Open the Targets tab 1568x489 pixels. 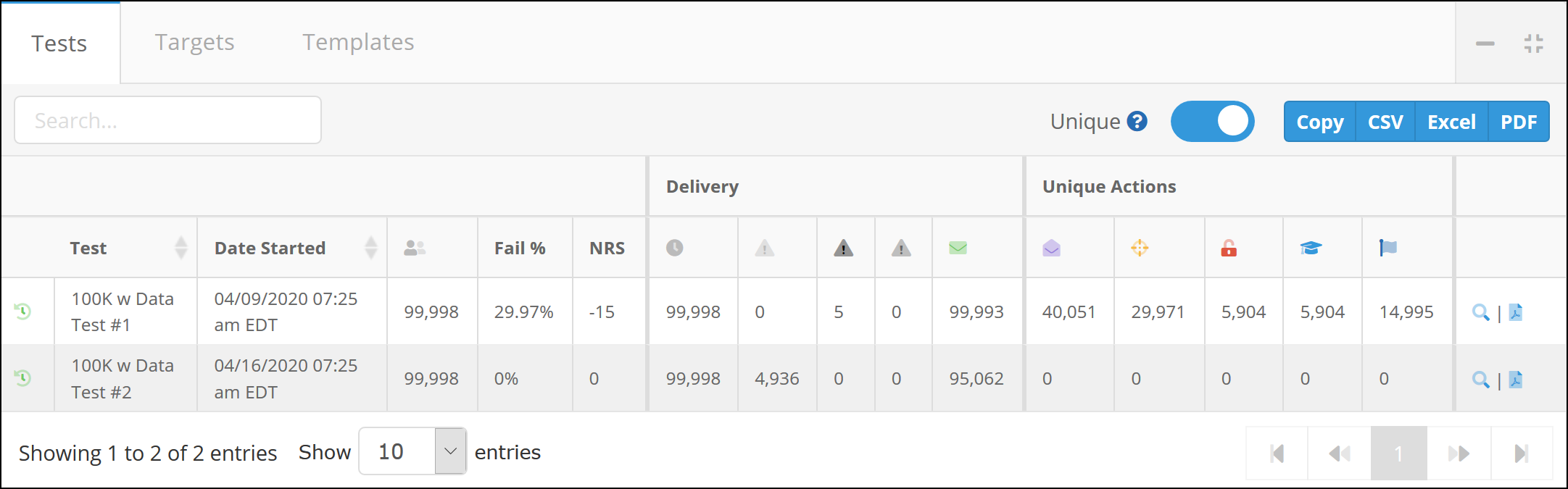coord(194,43)
